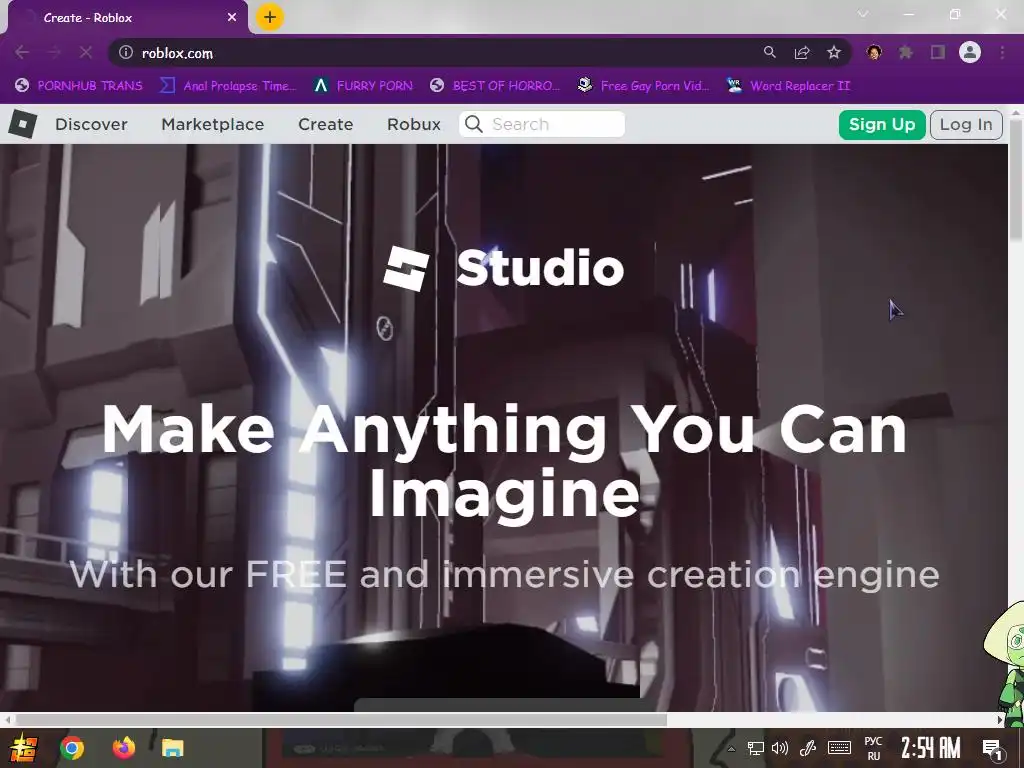
Task: Open the Chrome three-dot menu
Action: point(1002,52)
